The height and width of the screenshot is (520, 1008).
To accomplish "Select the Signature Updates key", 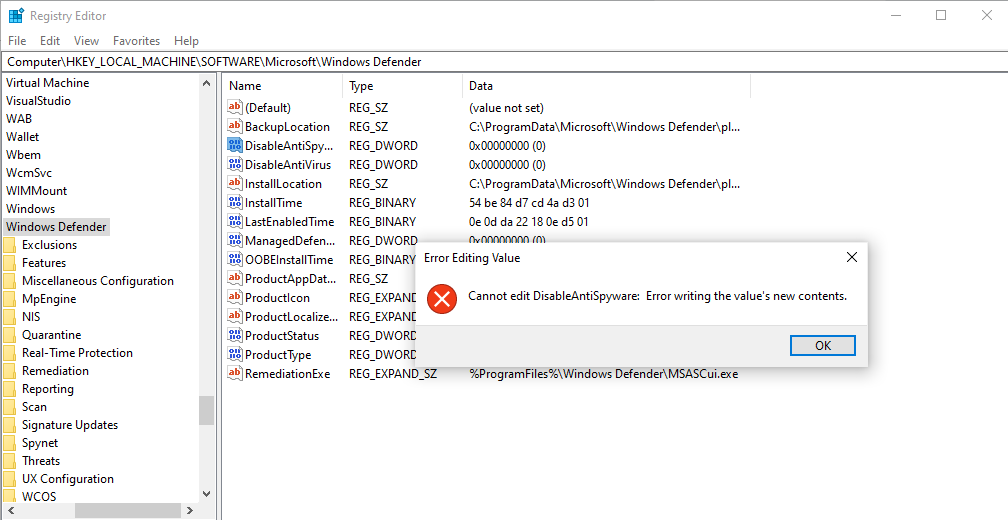I will 70,425.
